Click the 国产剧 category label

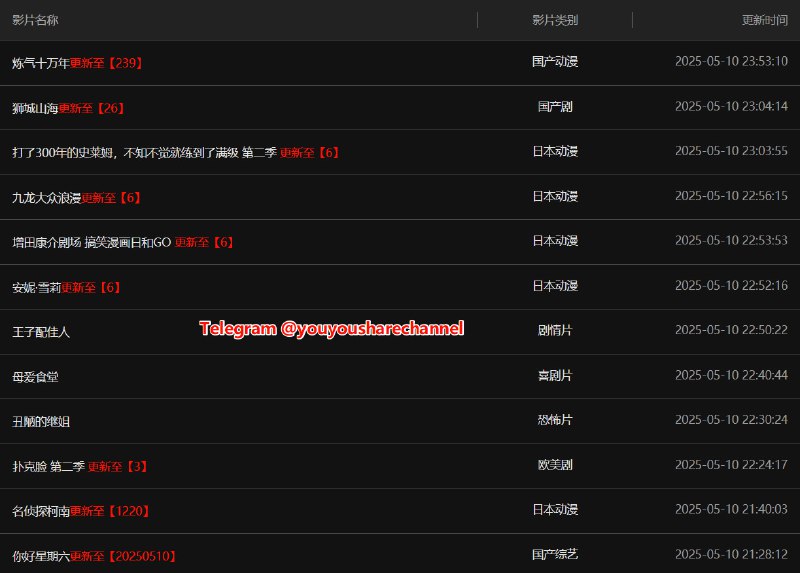point(555,107)
